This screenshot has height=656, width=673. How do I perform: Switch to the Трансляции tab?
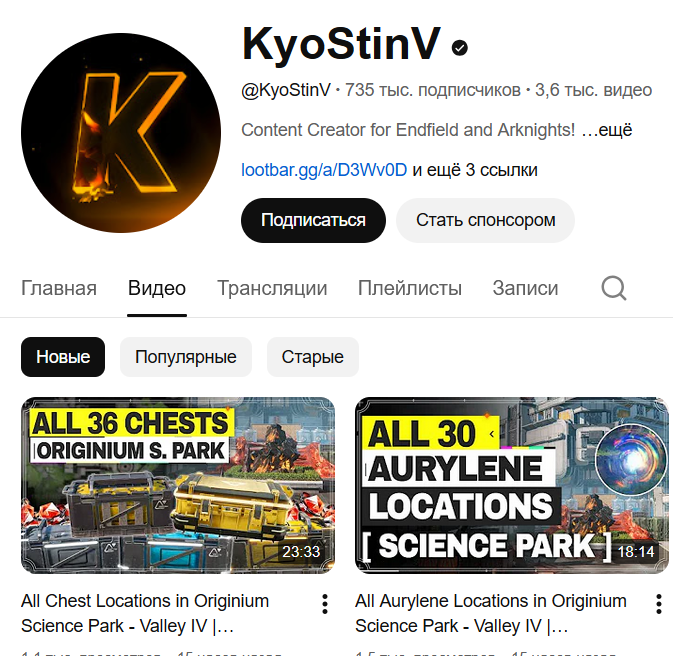[x=272, y=288]
